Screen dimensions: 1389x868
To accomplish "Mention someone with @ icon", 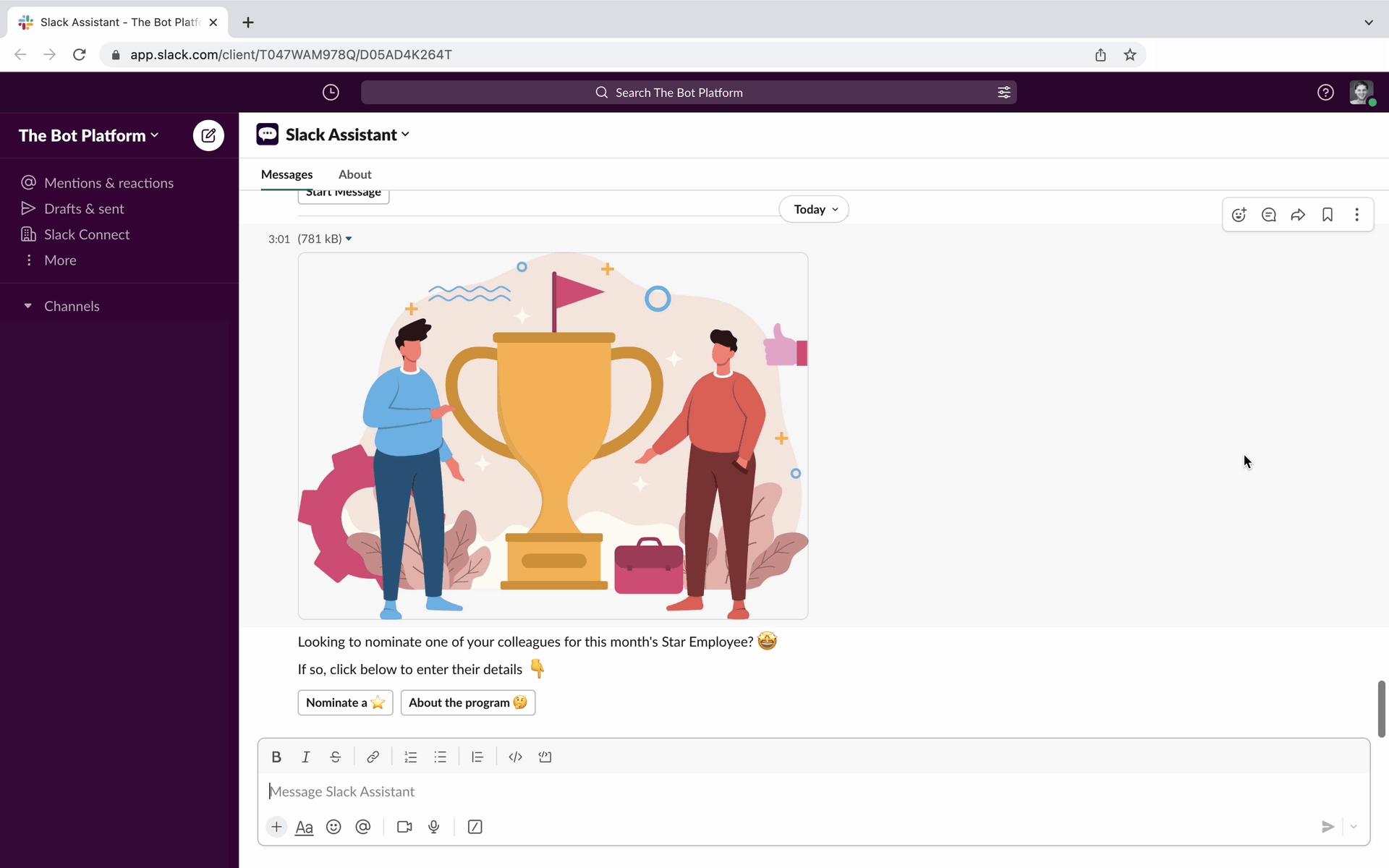I will click(x=363, y=827).
